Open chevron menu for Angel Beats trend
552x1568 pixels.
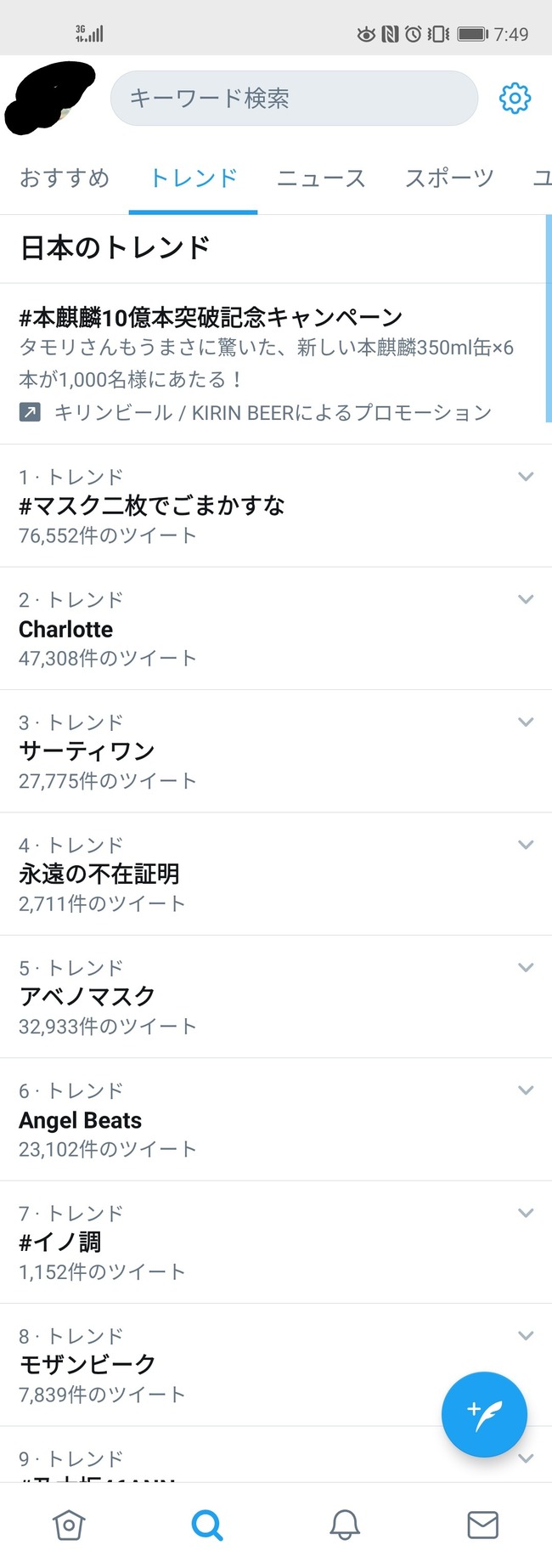pos(526,1090)
